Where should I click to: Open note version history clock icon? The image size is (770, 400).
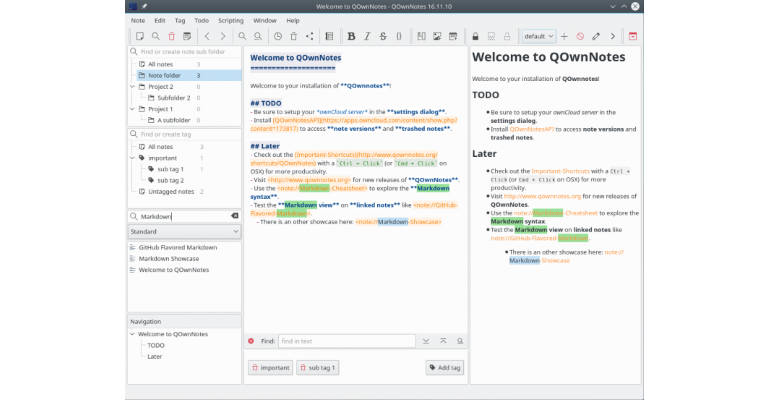tap(278, 36)
